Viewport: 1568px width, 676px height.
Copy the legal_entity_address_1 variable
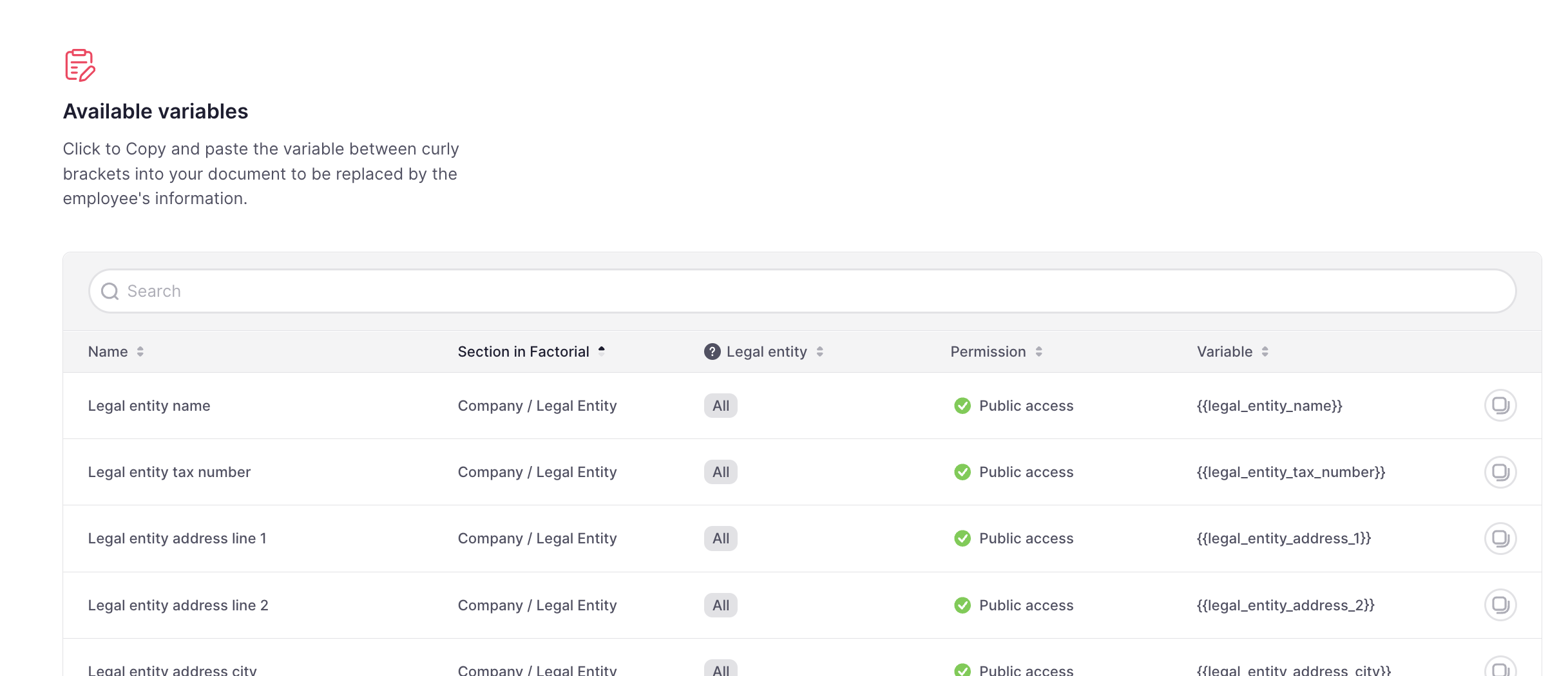1500,538
